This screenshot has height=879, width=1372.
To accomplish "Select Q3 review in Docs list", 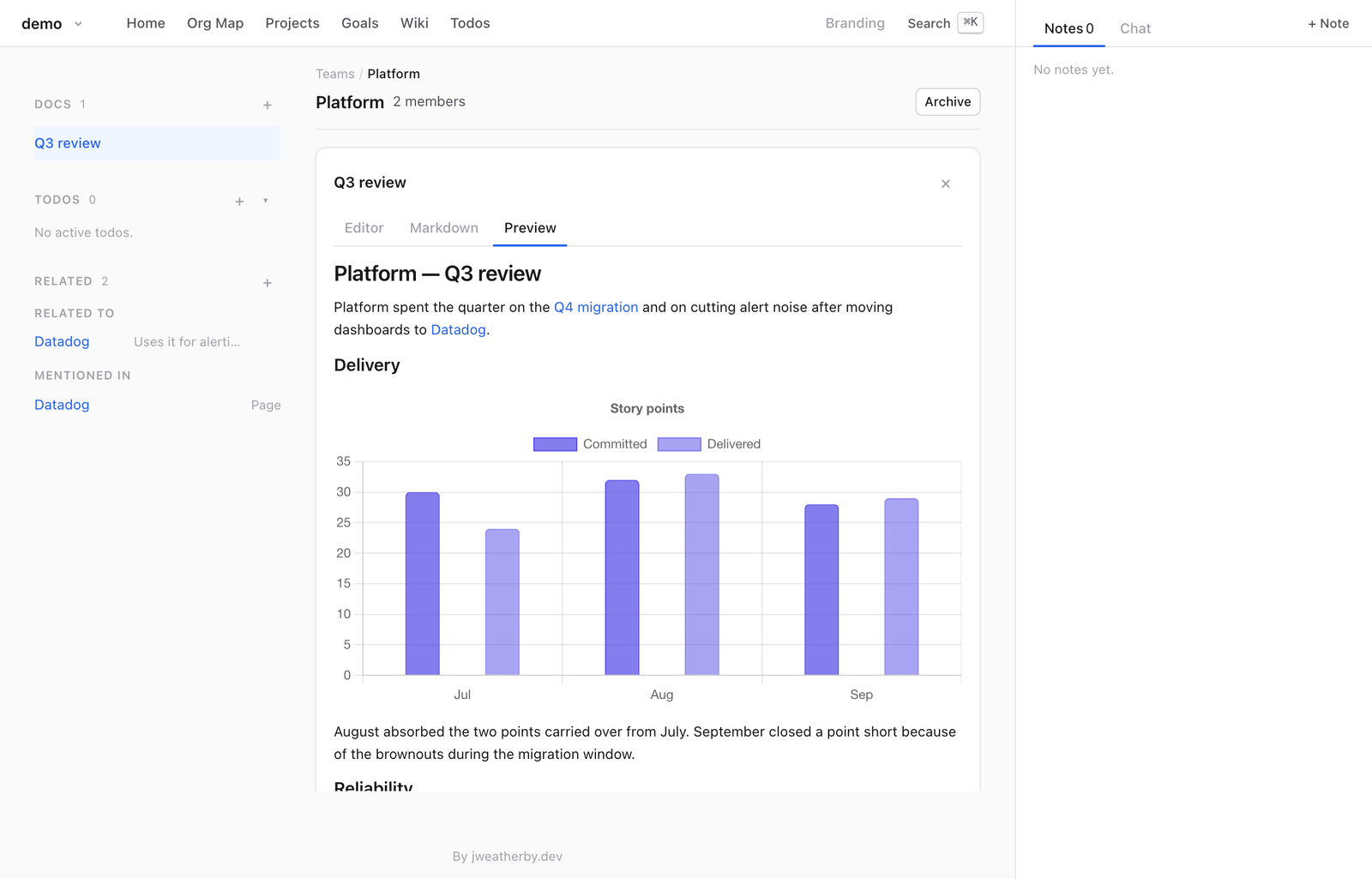I will pyautogui.click(x=157, y=143).
